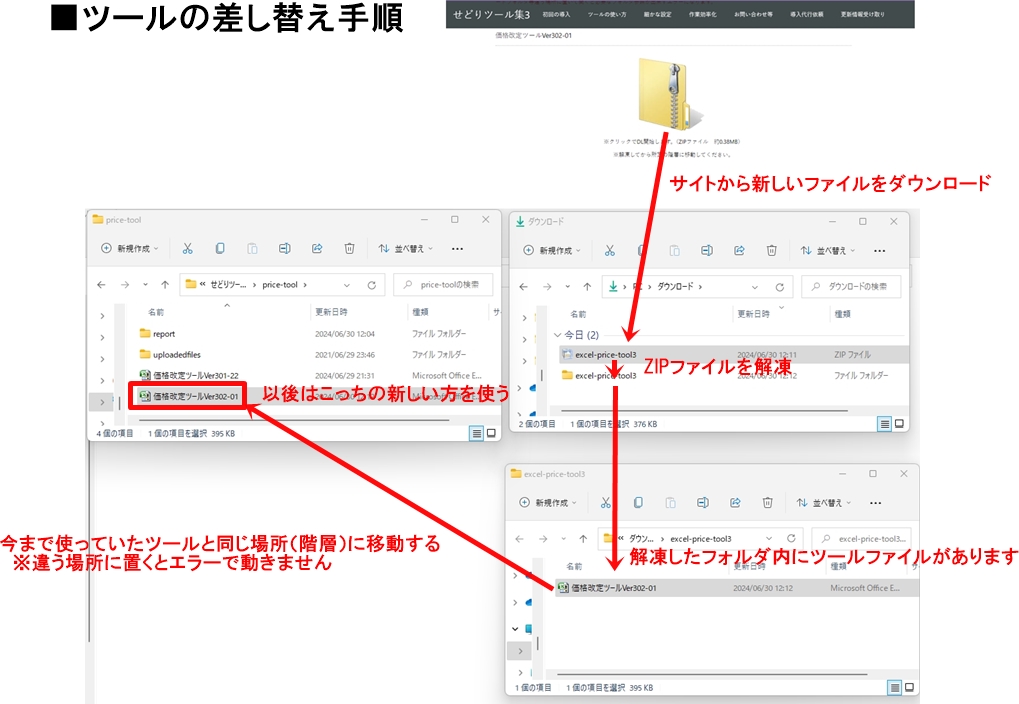The image size is (1019, 704).
Task: Select excel-price-tool3 ZIP file in Downloads
Action: 605,354
